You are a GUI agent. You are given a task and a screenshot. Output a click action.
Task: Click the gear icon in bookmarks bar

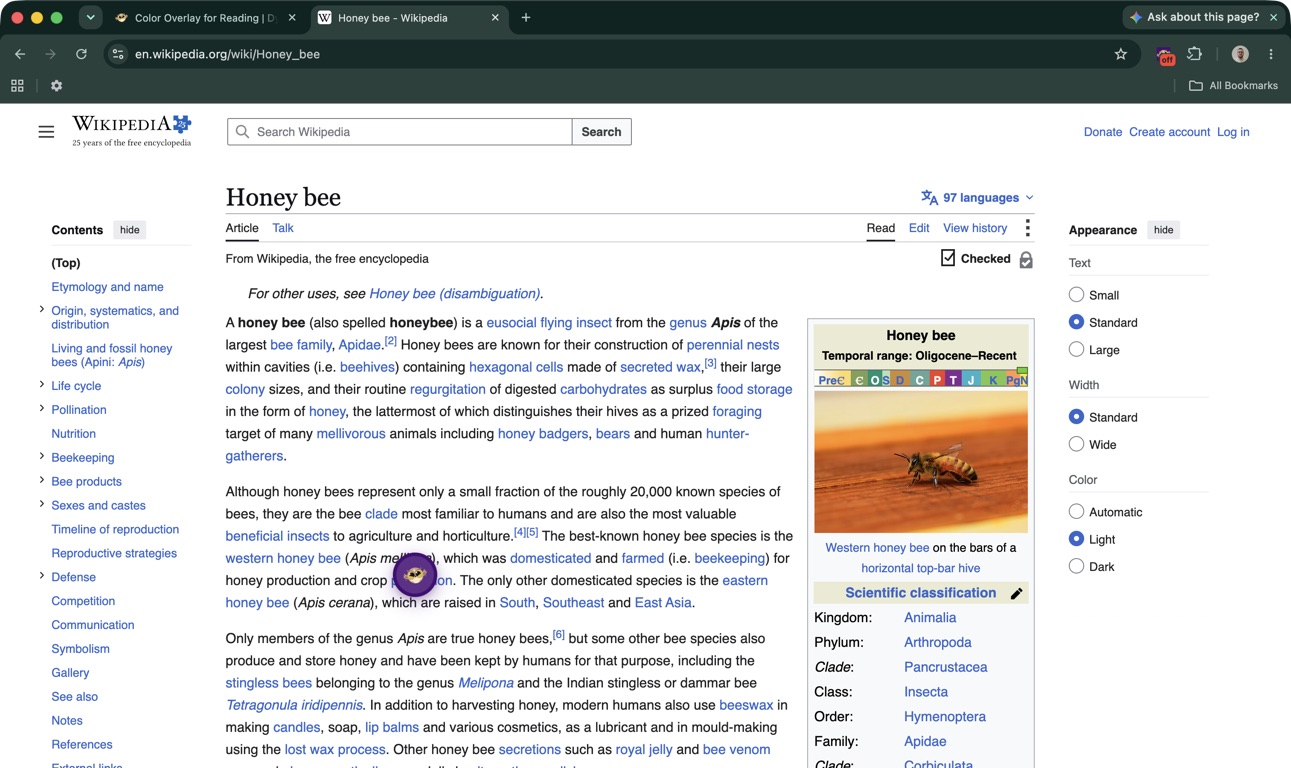point(56,86)
